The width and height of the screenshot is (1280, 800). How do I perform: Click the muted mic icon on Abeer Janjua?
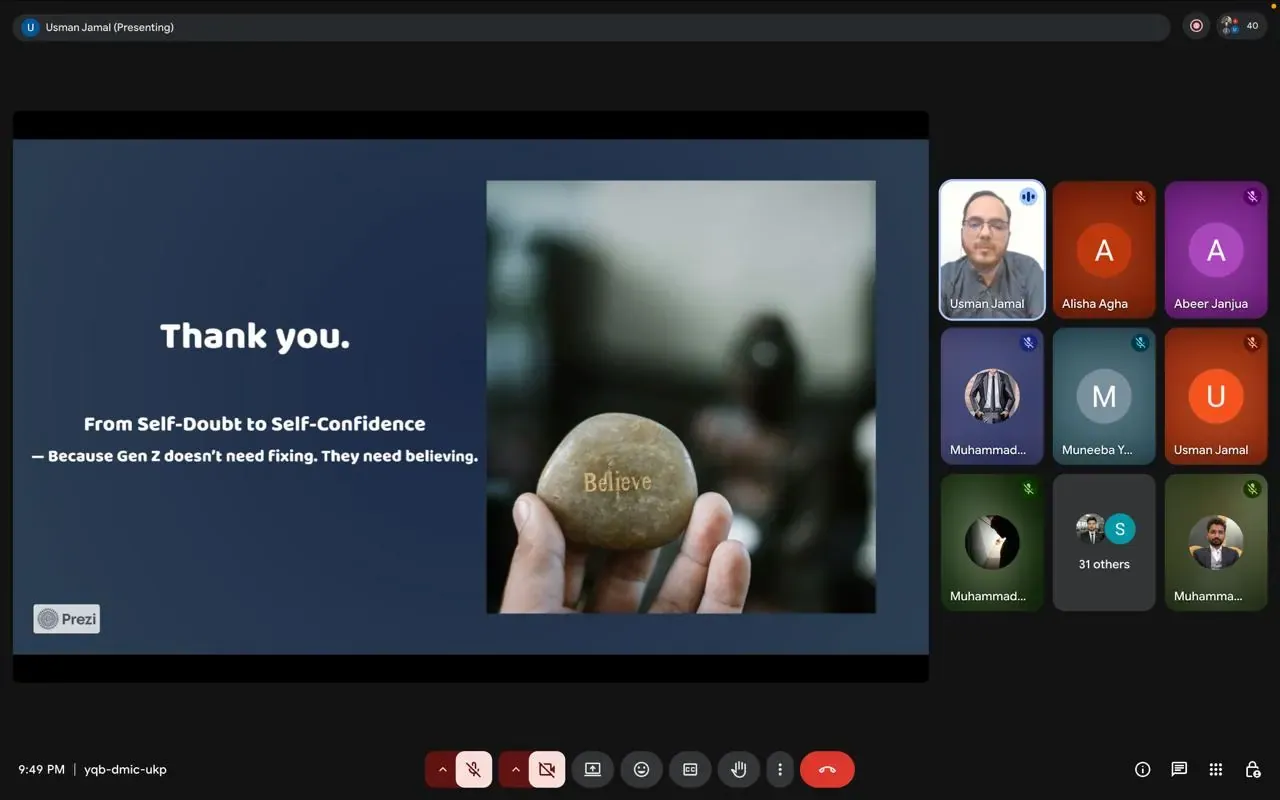(1252, 197)
